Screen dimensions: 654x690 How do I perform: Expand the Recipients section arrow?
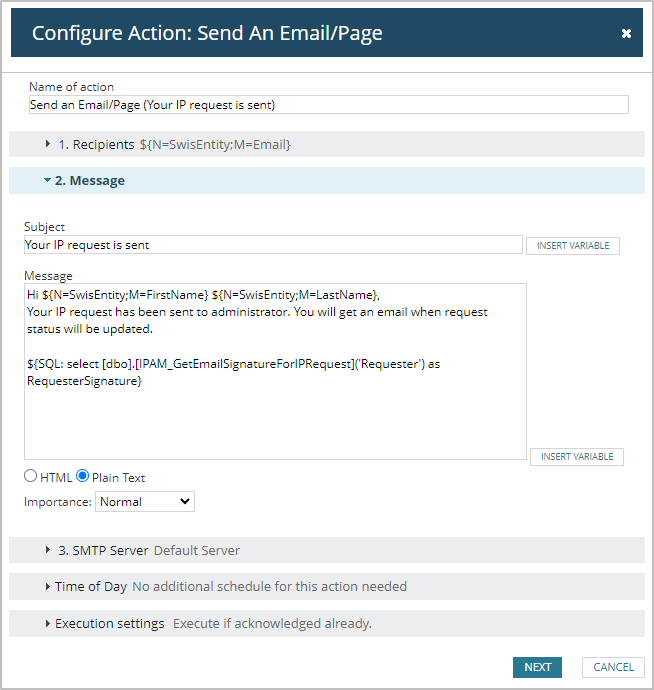pyautogui.click(x=48, y=144)
